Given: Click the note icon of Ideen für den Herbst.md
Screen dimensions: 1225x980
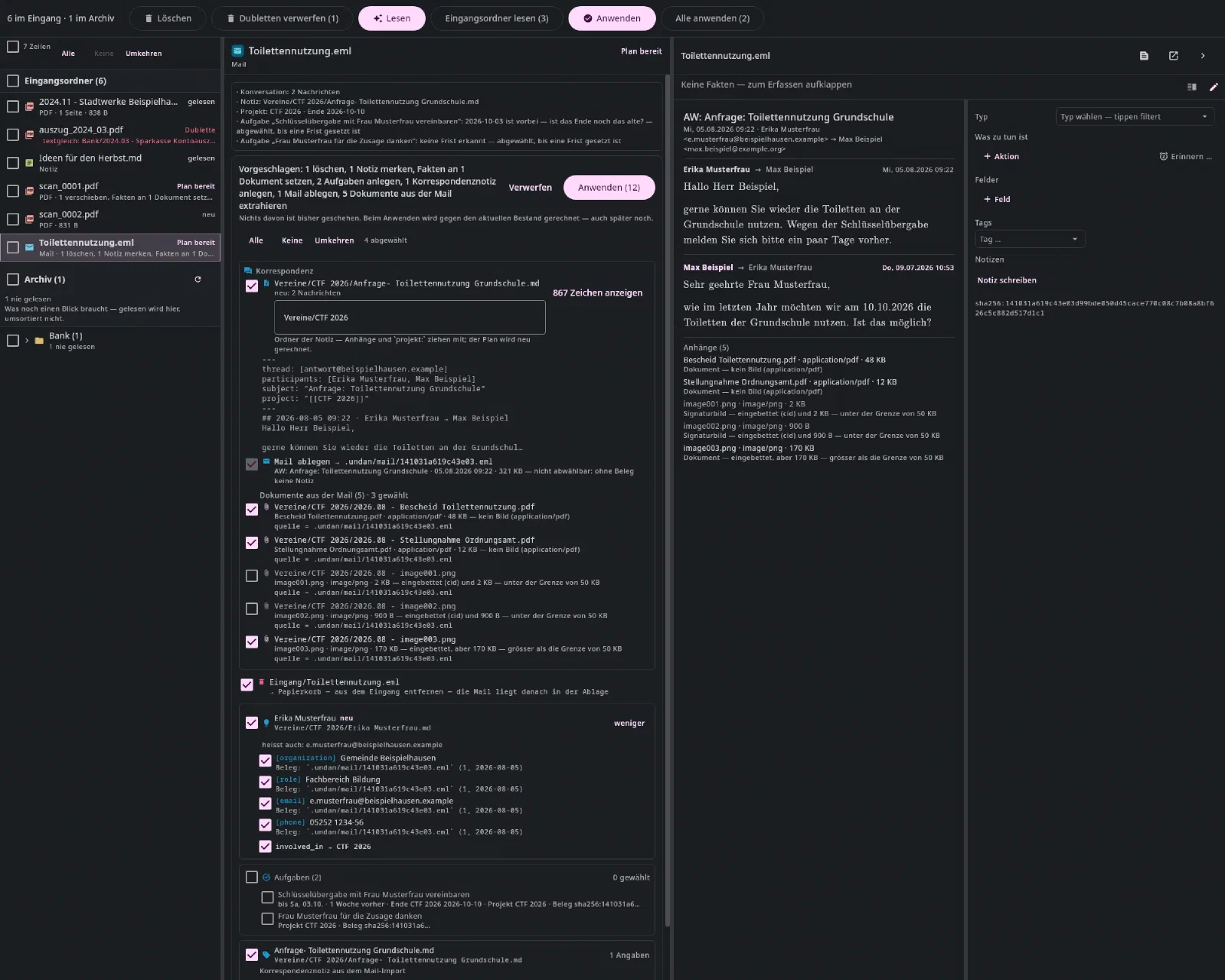Looking at the screenshot, I should pyautogui.click(x=29, y=163).
